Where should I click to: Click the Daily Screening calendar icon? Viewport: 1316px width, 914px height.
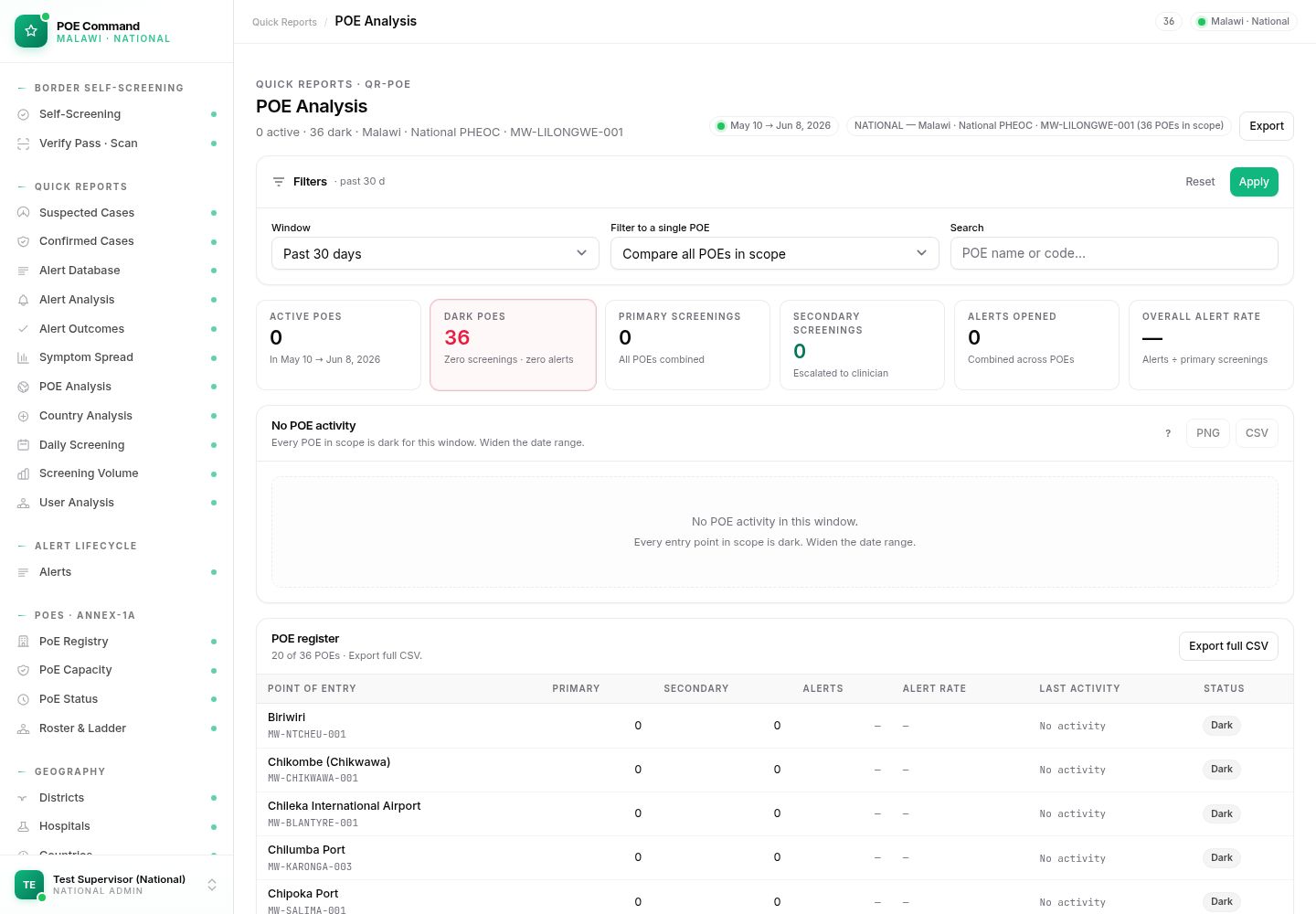tap(24, 445)
